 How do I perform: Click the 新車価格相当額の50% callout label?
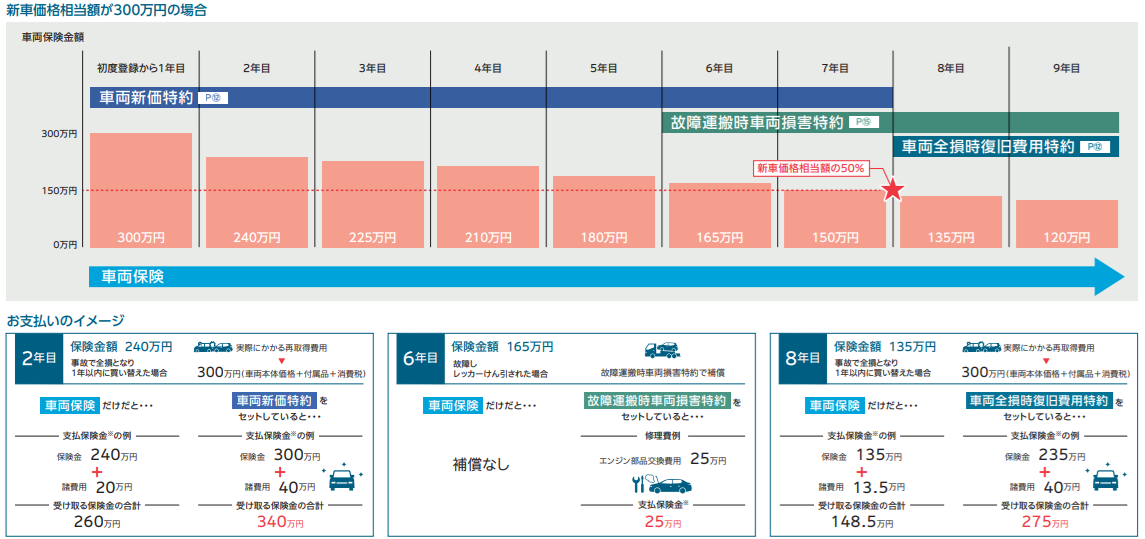point(810,168)
